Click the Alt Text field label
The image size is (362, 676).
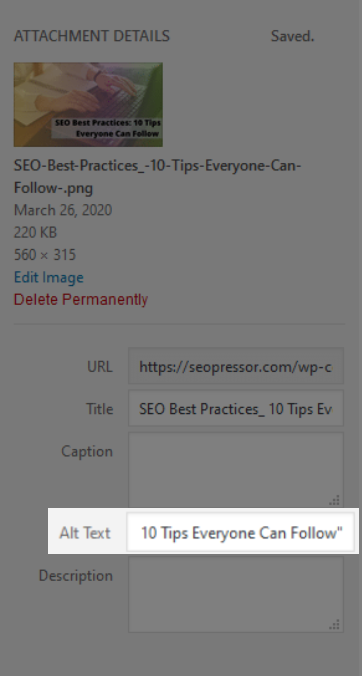click(85, 533)
